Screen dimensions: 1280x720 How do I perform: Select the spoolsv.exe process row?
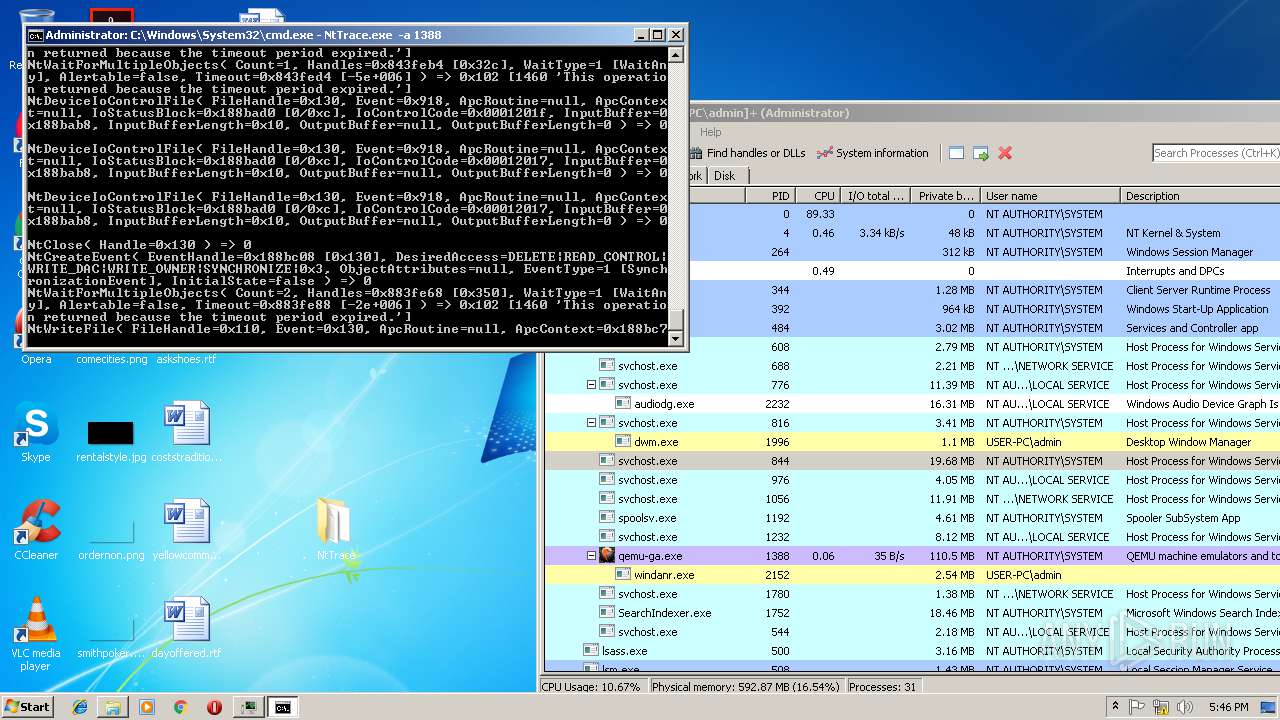(x=912, y=518)
